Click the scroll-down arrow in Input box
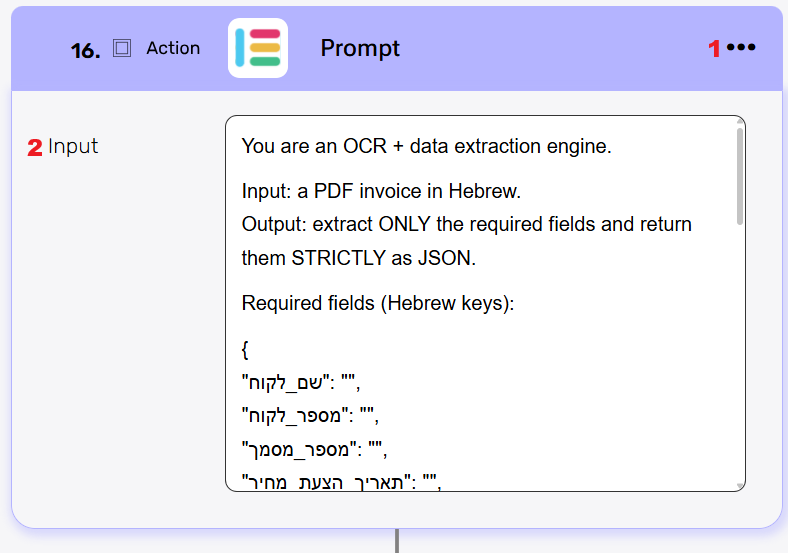The image size is (788, 553). pyautogui.click(x=740, y=486)
